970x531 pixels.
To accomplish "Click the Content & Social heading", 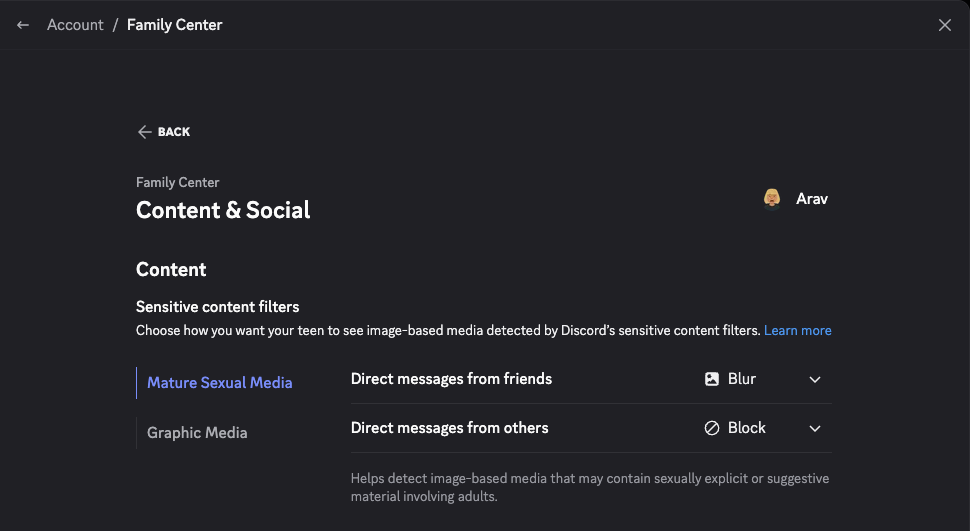I will click(x=223, y=210).
